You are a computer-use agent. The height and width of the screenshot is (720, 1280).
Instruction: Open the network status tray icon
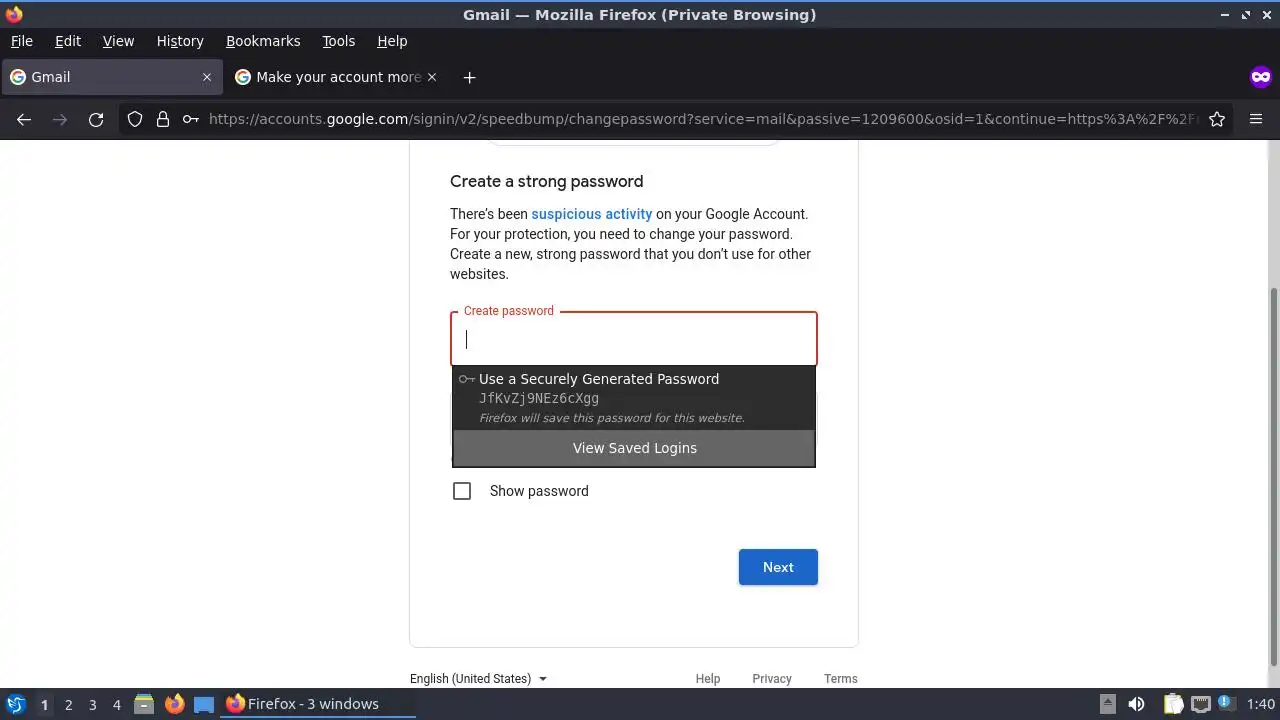pyautogui.click(x=1200, y=704)
